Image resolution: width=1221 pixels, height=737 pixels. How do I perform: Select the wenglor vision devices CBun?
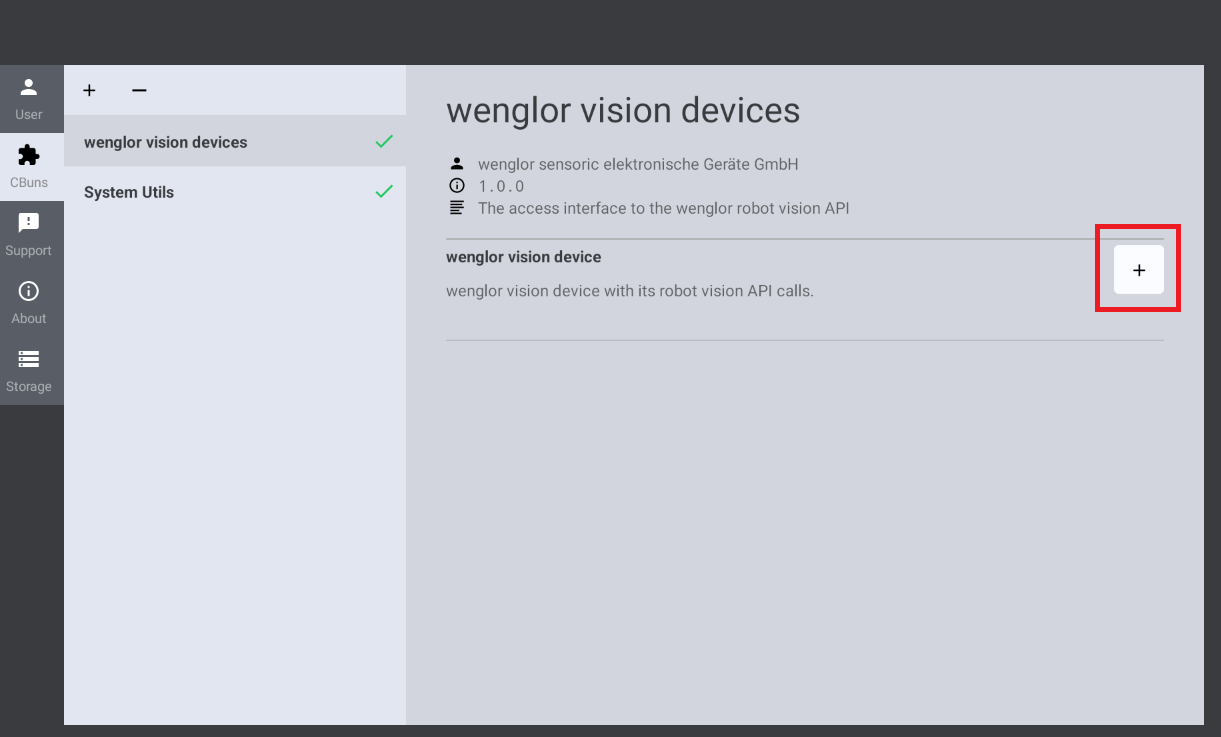click(x=165, y=142)
